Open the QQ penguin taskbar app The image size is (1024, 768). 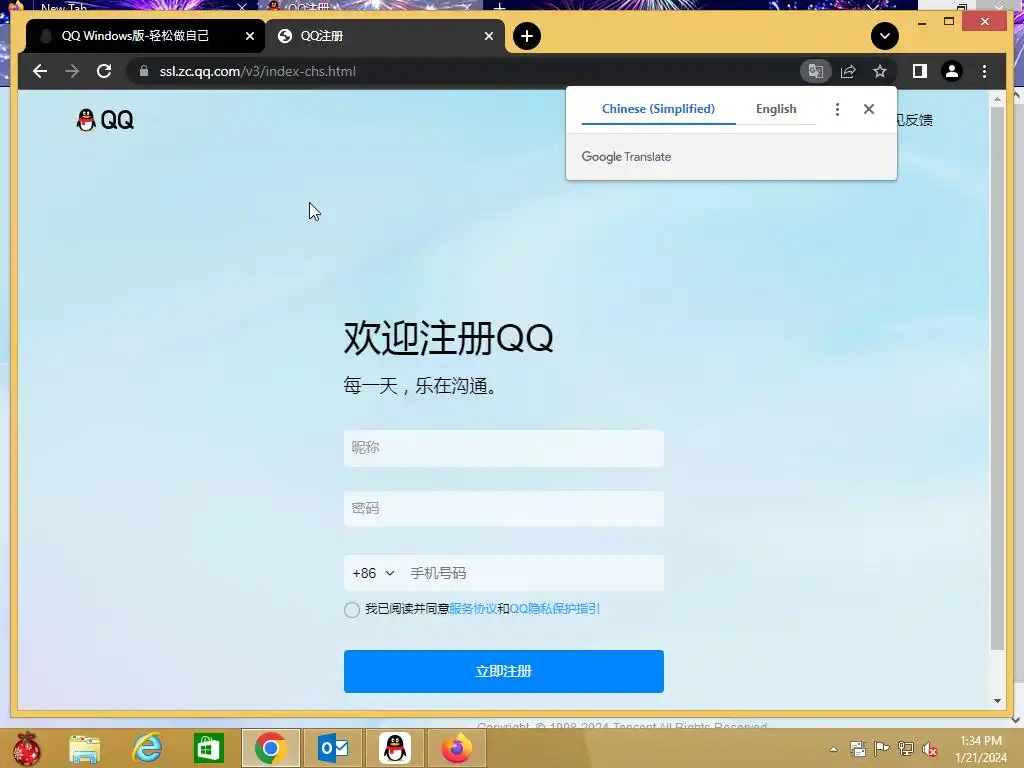[395, 748]
